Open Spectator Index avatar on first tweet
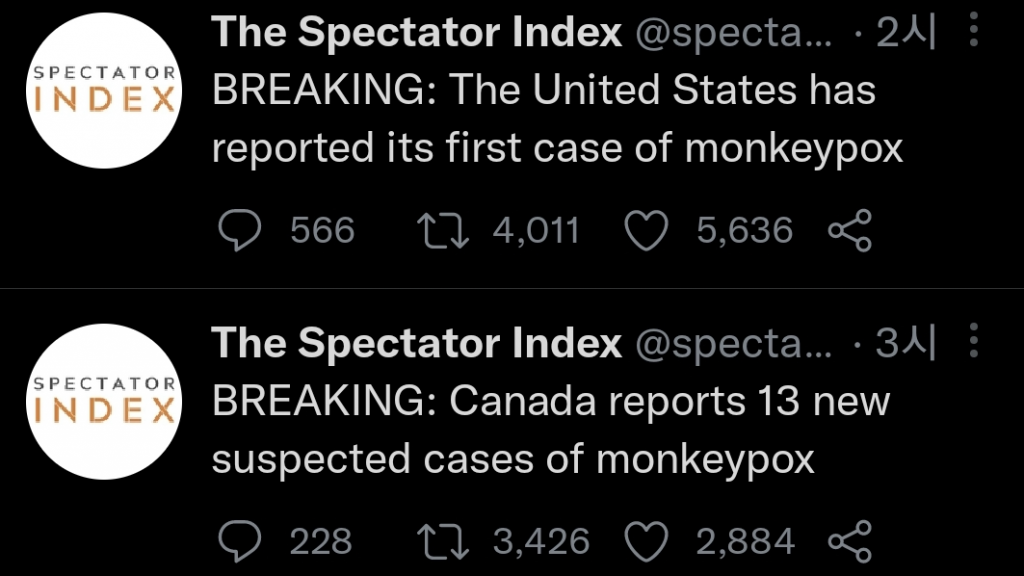The image size is (1024, 576). pyautogui.click(x=103, y=90)
